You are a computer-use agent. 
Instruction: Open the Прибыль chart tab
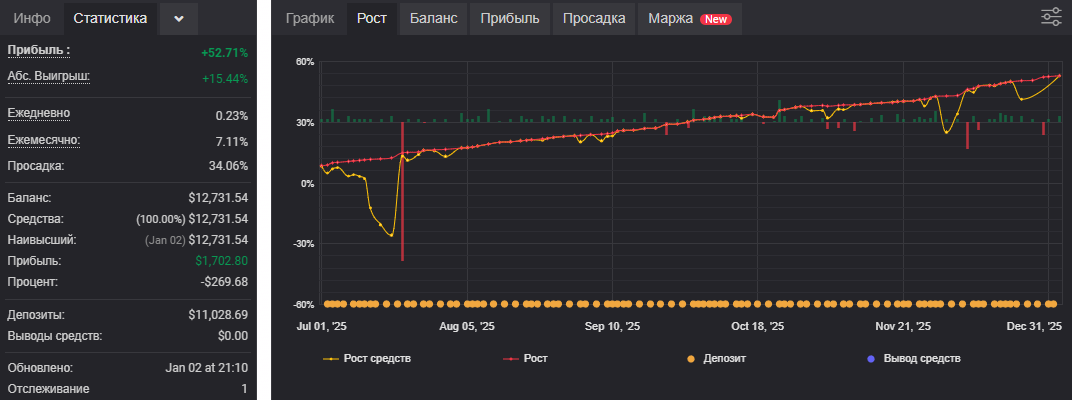tap(510, 18)
